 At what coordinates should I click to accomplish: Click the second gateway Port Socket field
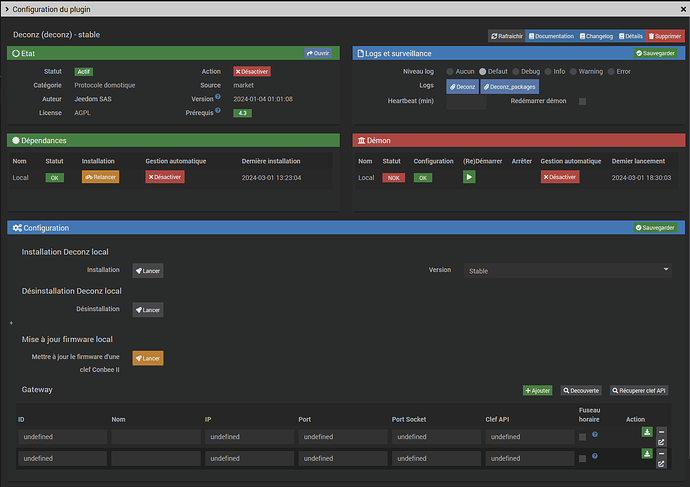click(x=437, y=458)
